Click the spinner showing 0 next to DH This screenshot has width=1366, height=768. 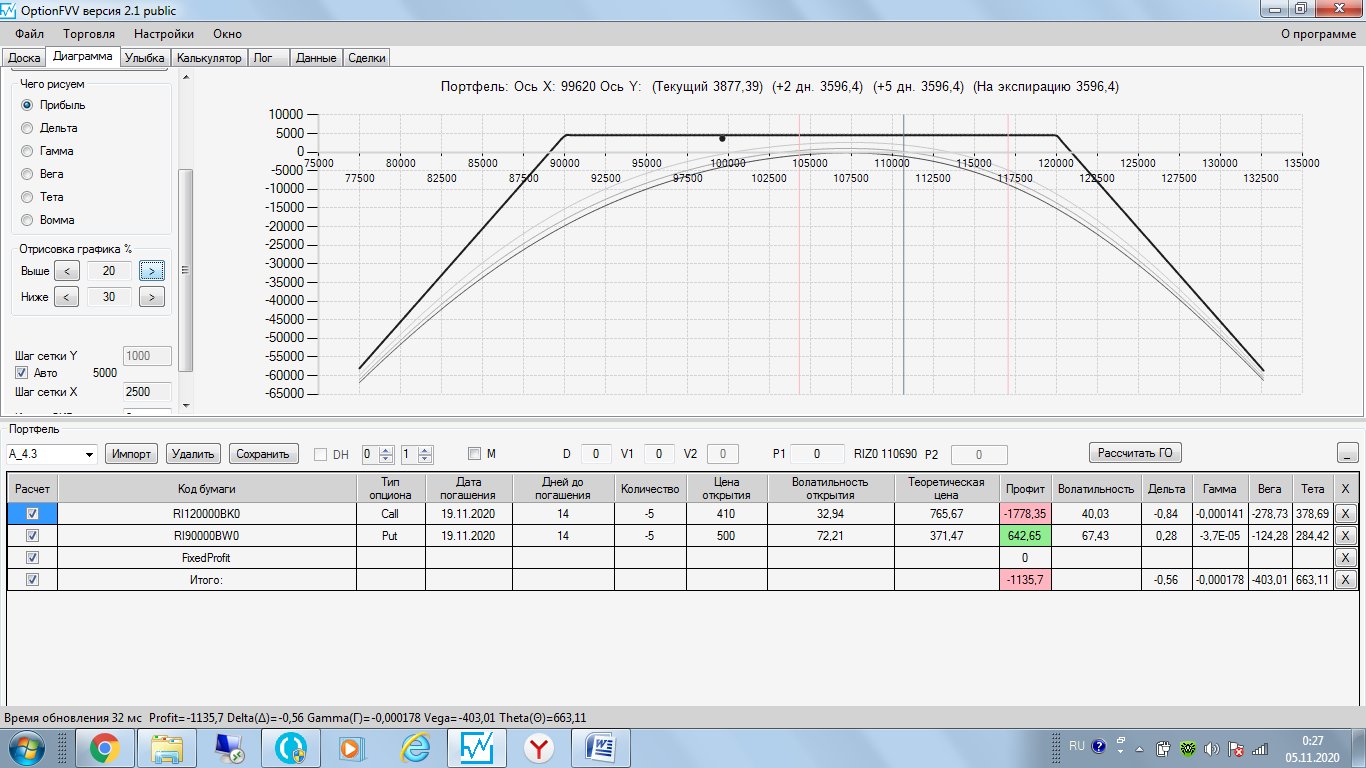coord(378,454)
